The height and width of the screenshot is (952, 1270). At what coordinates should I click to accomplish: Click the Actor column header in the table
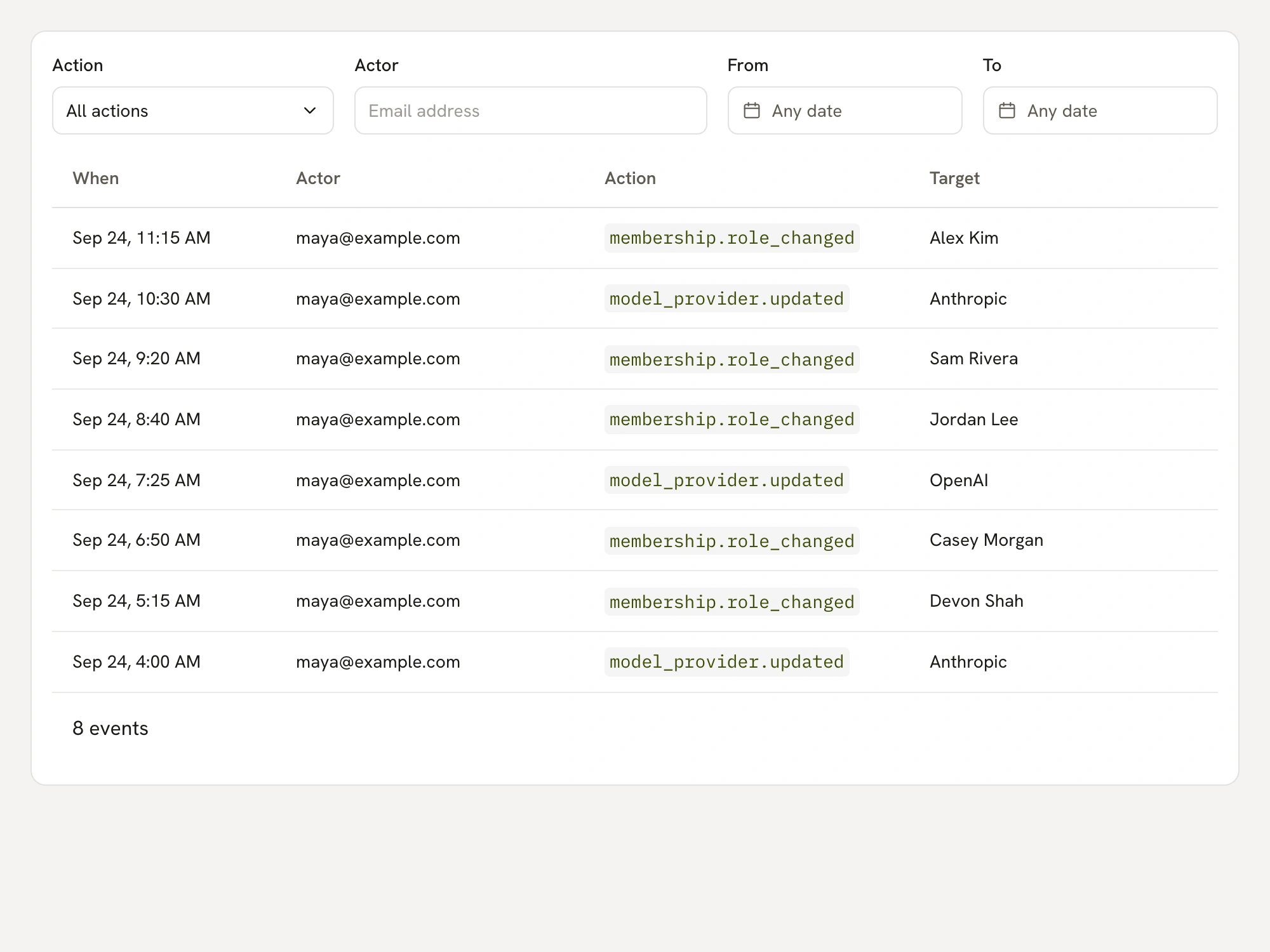tap(318, 178)
